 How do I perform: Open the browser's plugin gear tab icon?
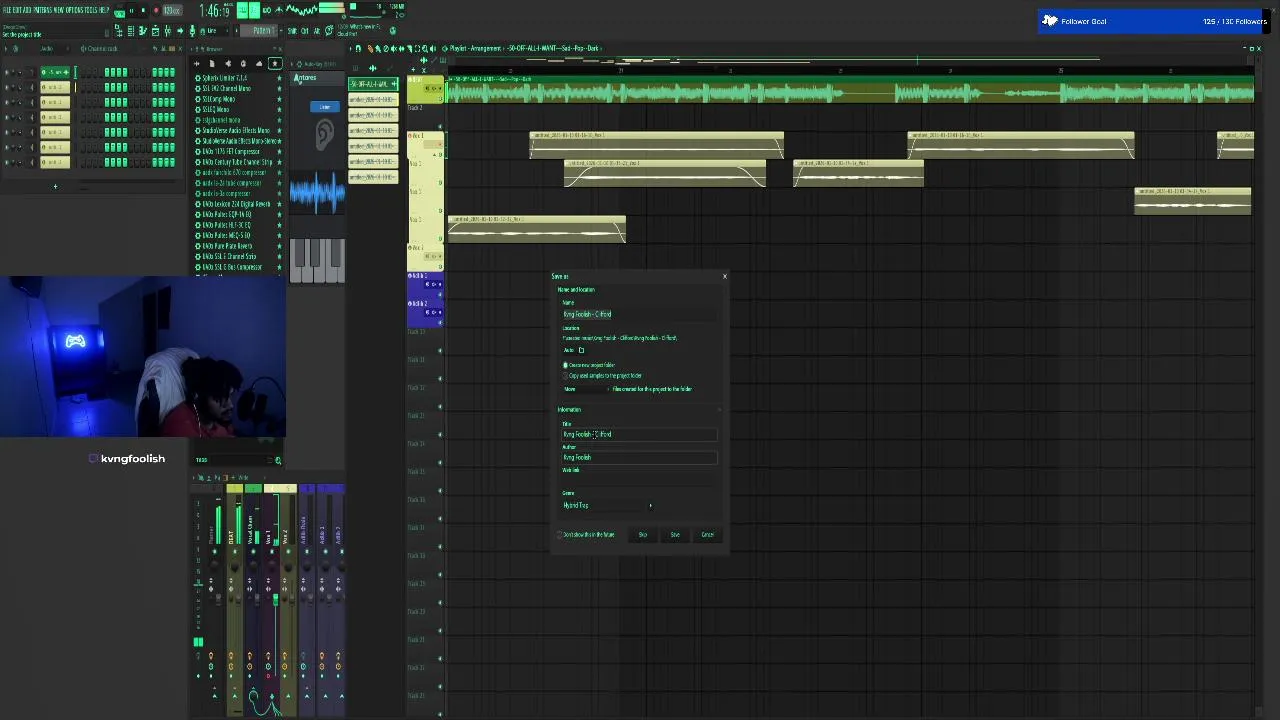(x=243, y=63)
